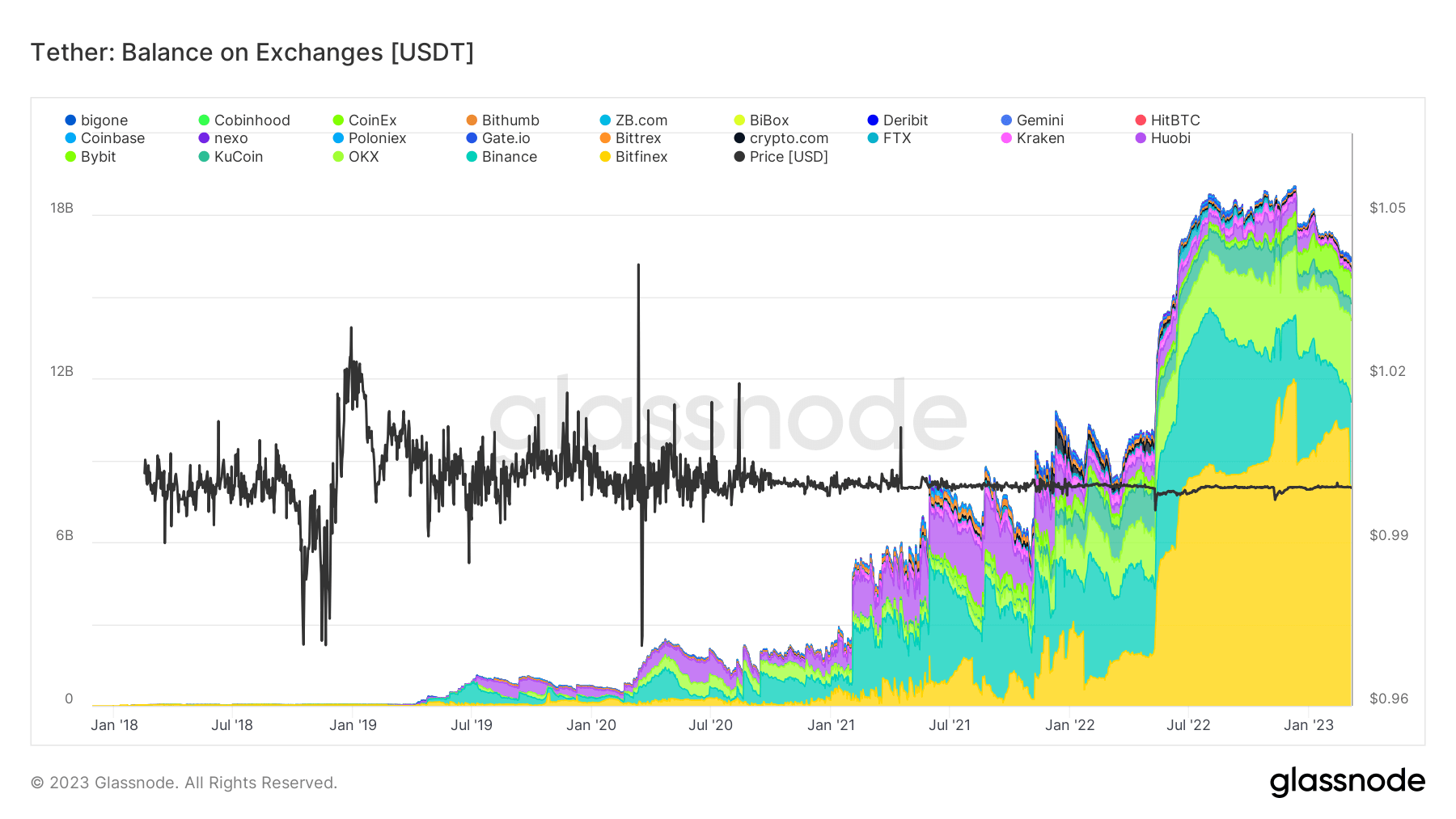Click the Poloniex legend color dot
The width and height of the screenshot is (1456, 819).
pos(338,138)
